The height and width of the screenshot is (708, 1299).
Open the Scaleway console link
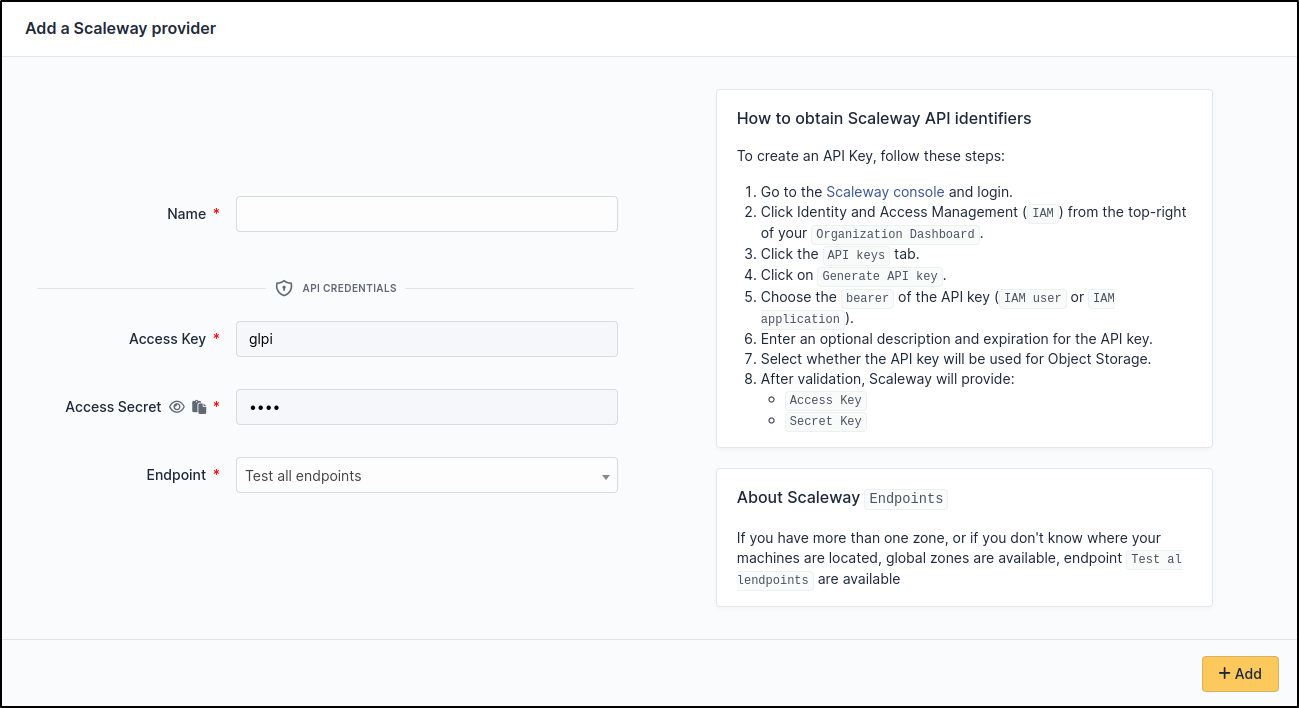click(885, 192)
